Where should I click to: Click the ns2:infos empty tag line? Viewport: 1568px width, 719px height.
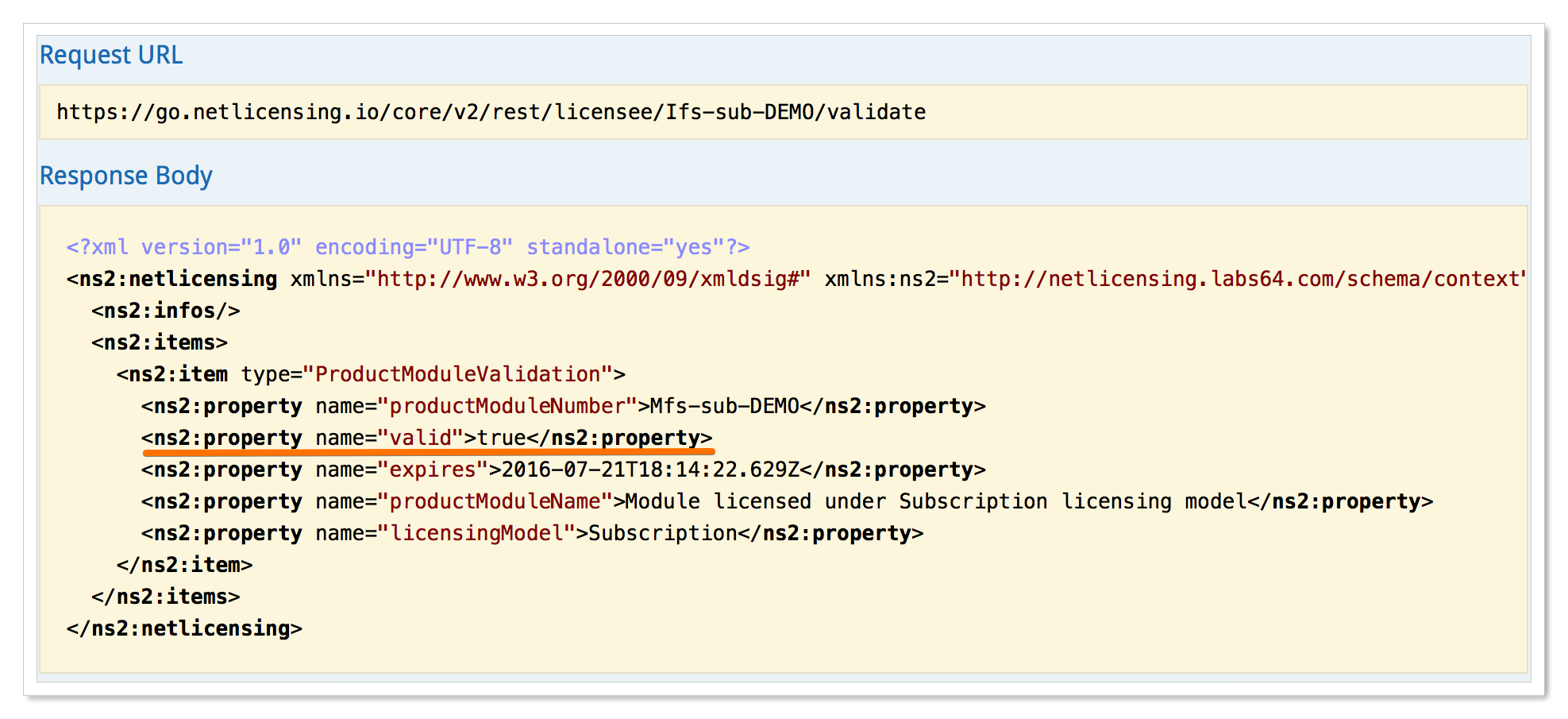tap(166, 311)
